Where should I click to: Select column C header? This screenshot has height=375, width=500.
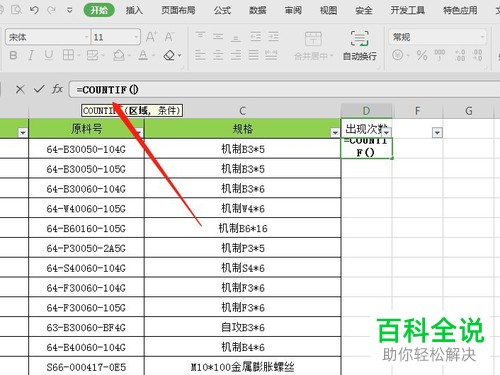pos(243,111)
